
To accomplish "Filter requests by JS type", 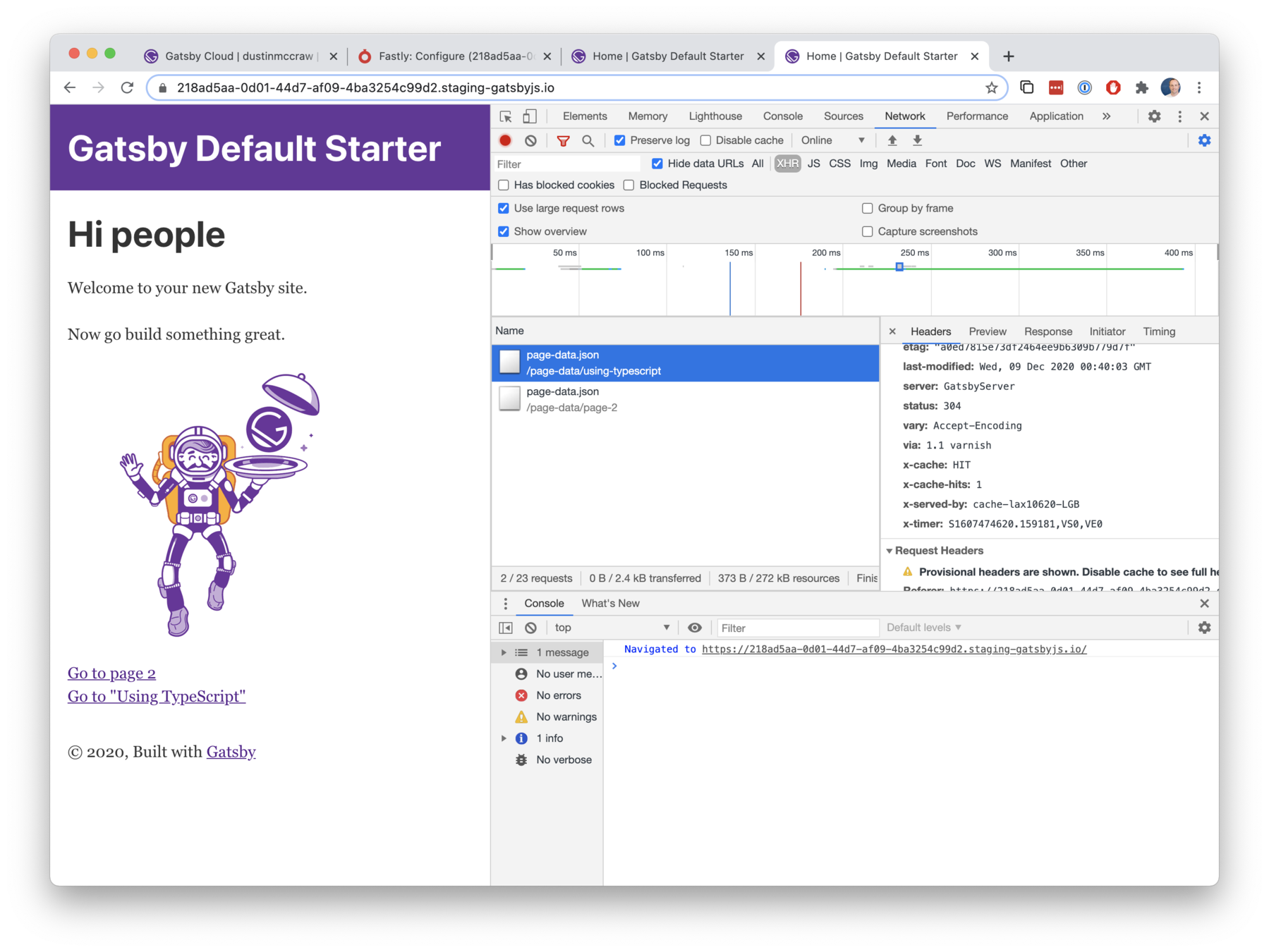I will [813, 164].
